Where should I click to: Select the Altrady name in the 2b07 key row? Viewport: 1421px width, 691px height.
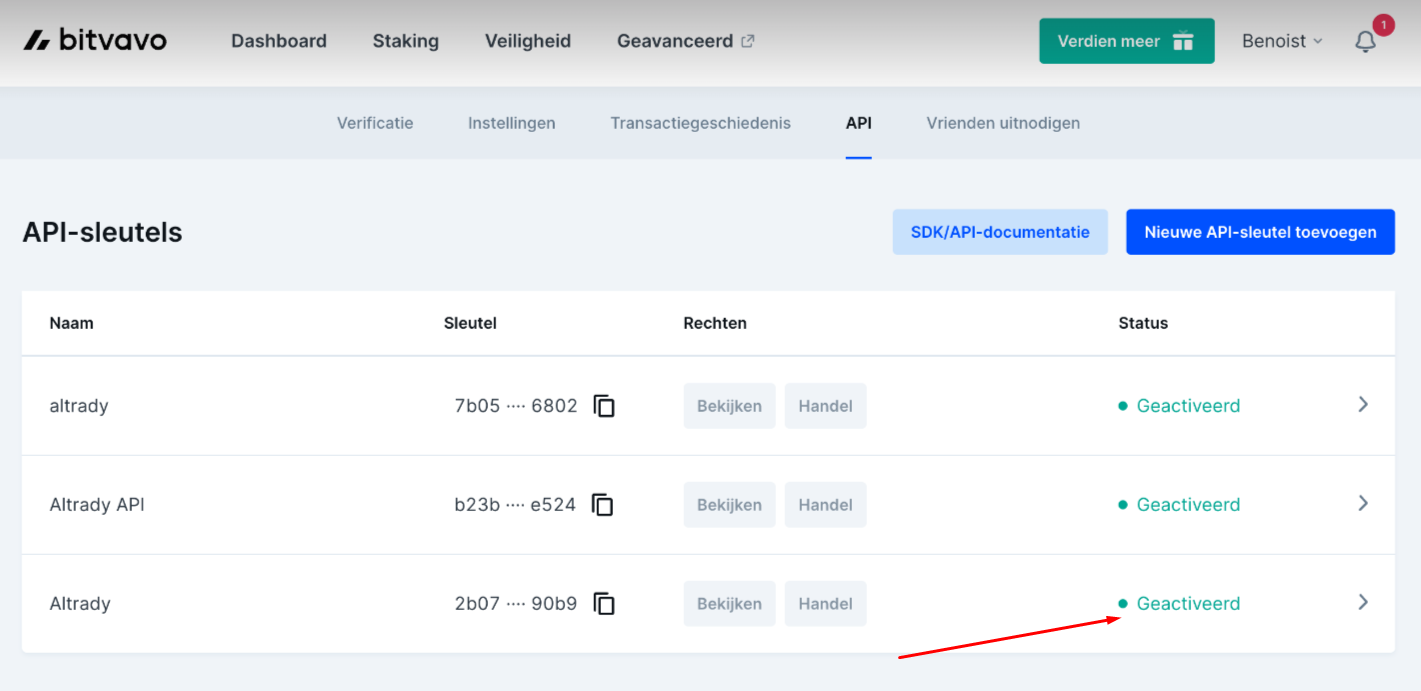[x=80, y=604]
